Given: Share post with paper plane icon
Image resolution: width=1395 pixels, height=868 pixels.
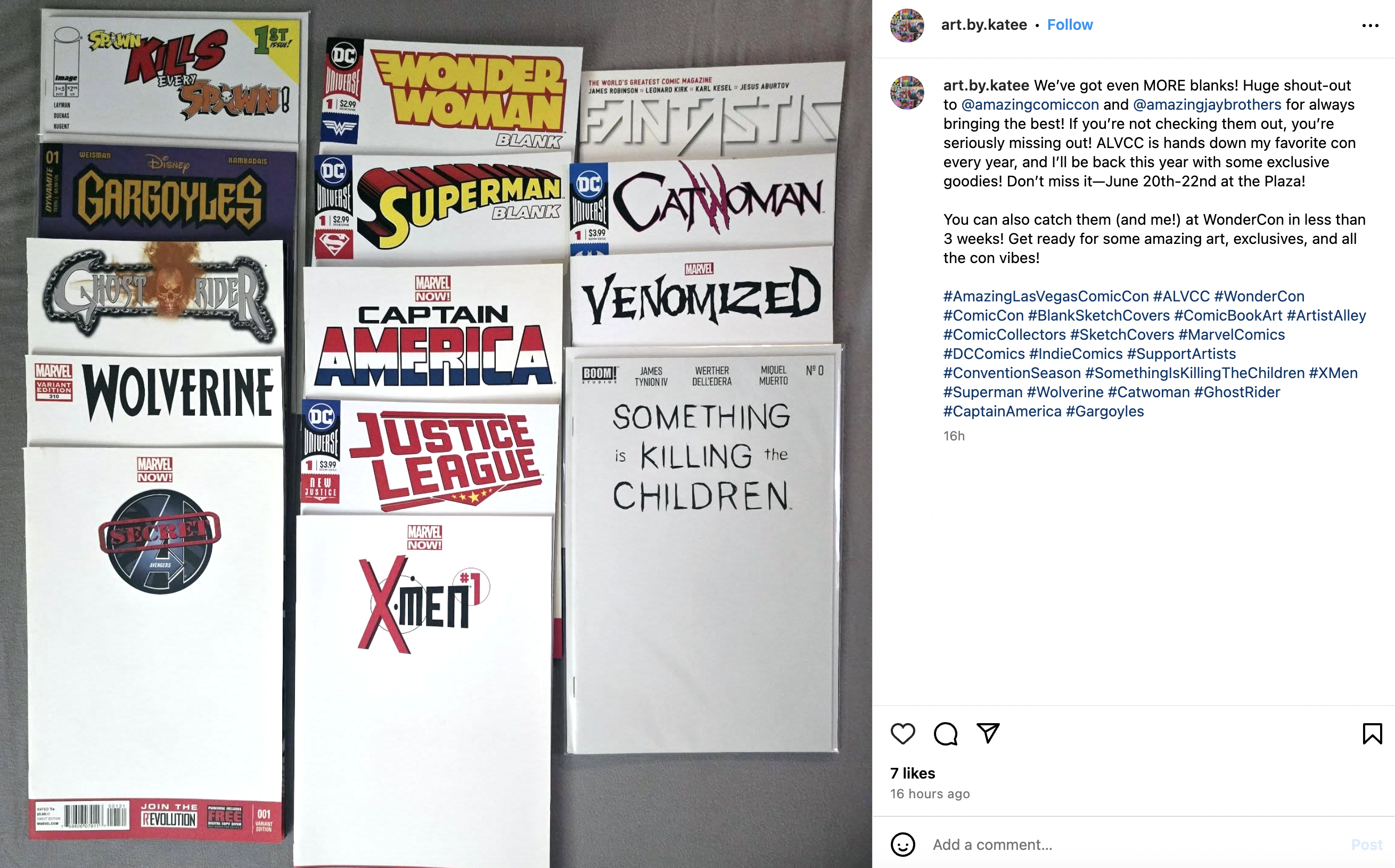Looking at the screenshot, I should point(988,733).
